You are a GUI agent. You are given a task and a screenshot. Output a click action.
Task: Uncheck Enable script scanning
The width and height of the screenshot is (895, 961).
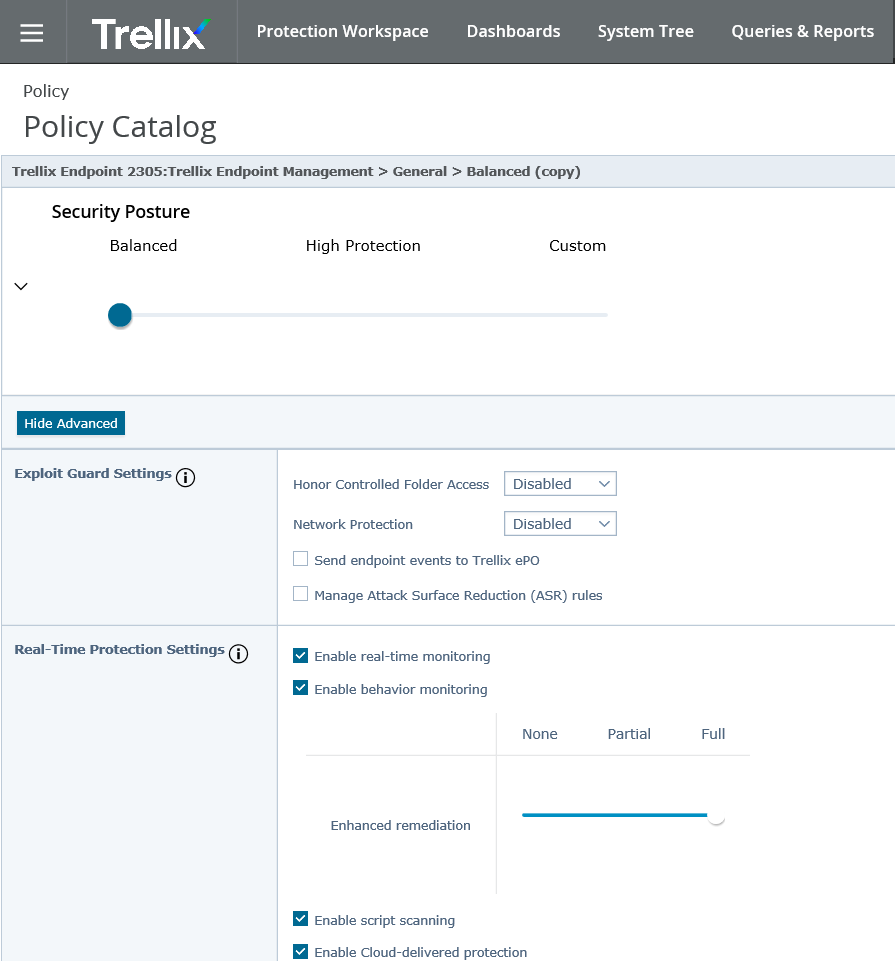[x=300, y=919]
